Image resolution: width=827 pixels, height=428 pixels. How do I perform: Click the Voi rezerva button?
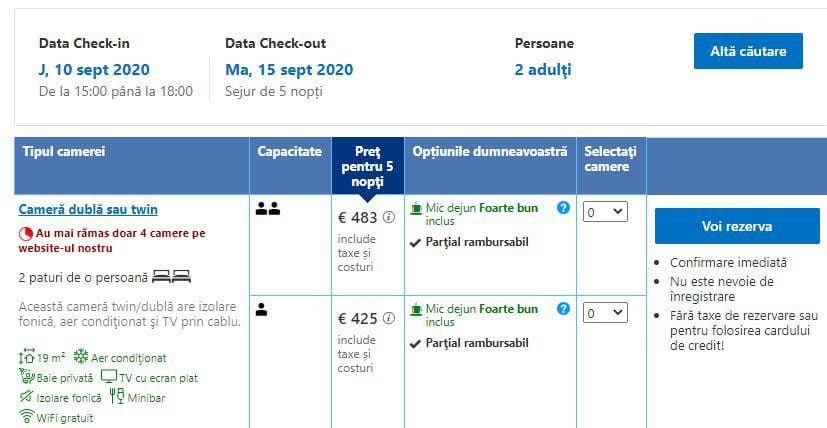tap(737, 226)
